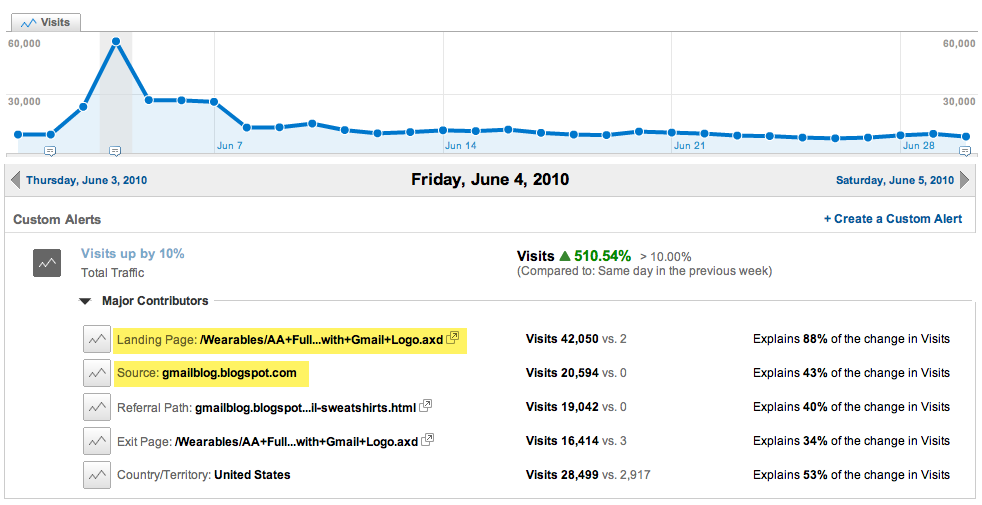
Task: Click the Jun 28 data point on chart
Action: click(x=900, y=135)
